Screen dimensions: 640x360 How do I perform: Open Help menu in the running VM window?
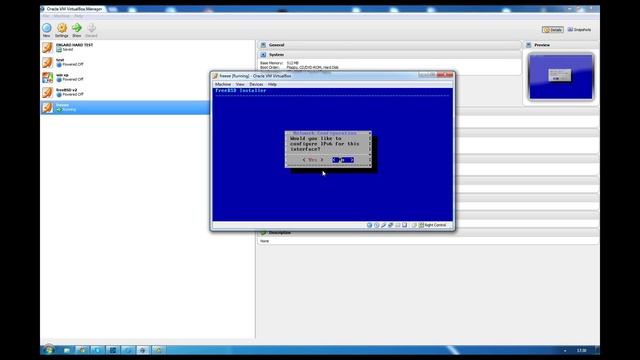[x=272, y=84]
